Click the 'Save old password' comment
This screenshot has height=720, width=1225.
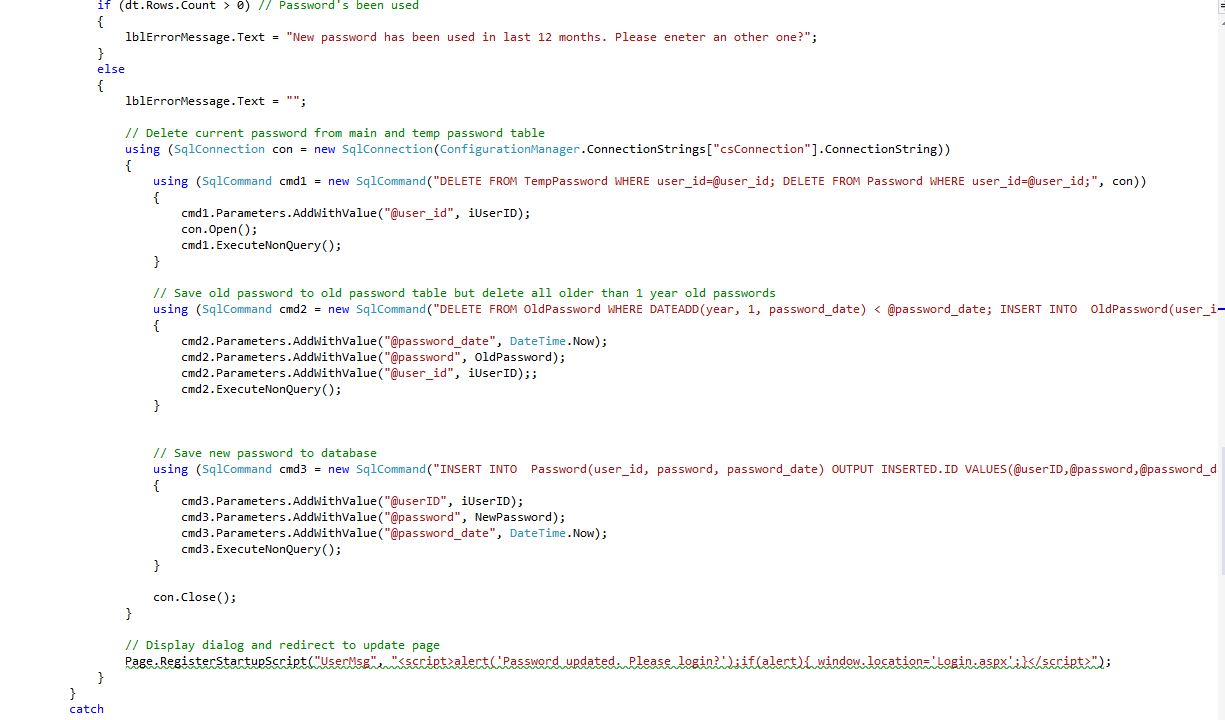(x=464, y=293)
